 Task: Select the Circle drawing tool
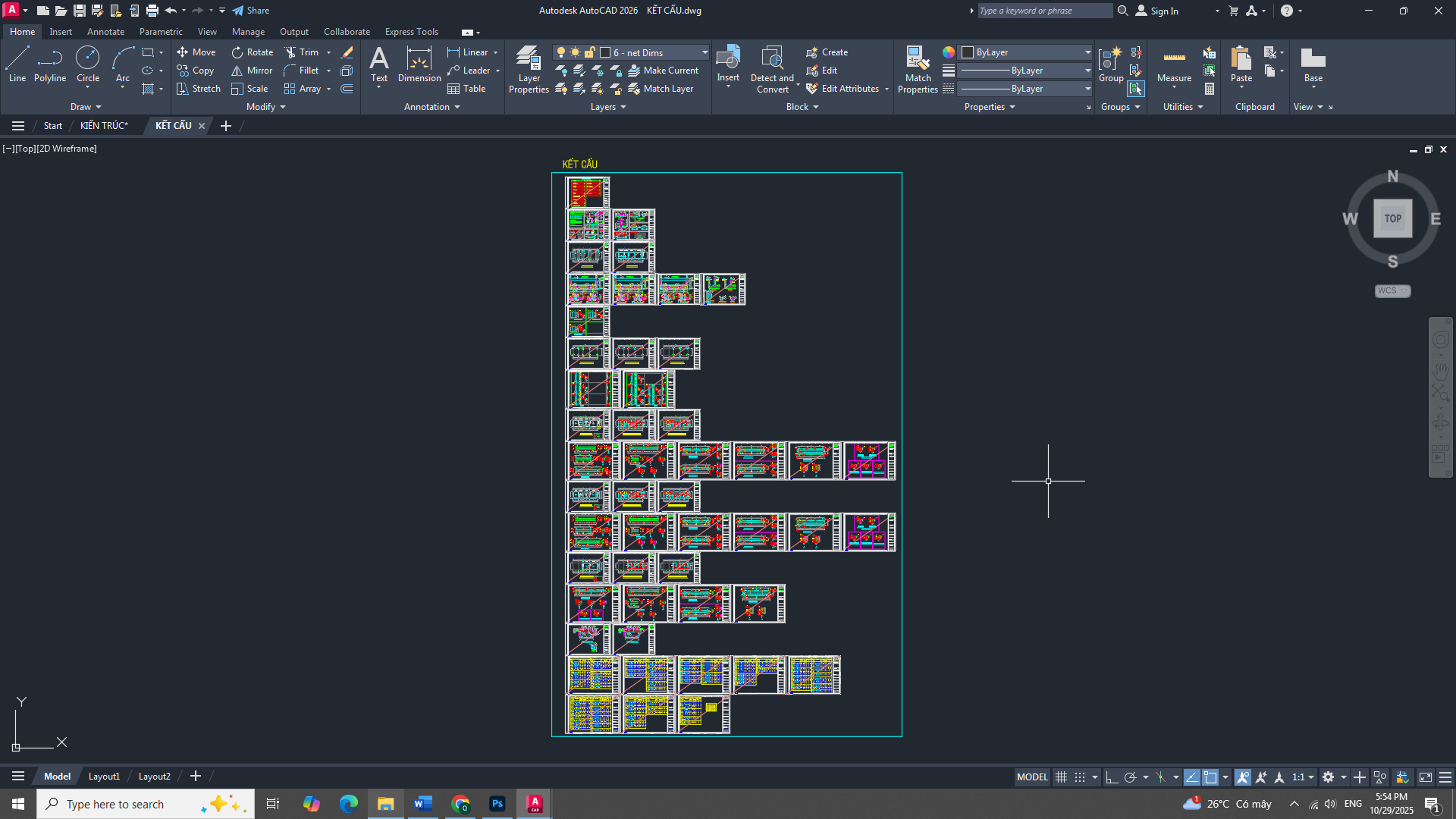pos(88,64)
